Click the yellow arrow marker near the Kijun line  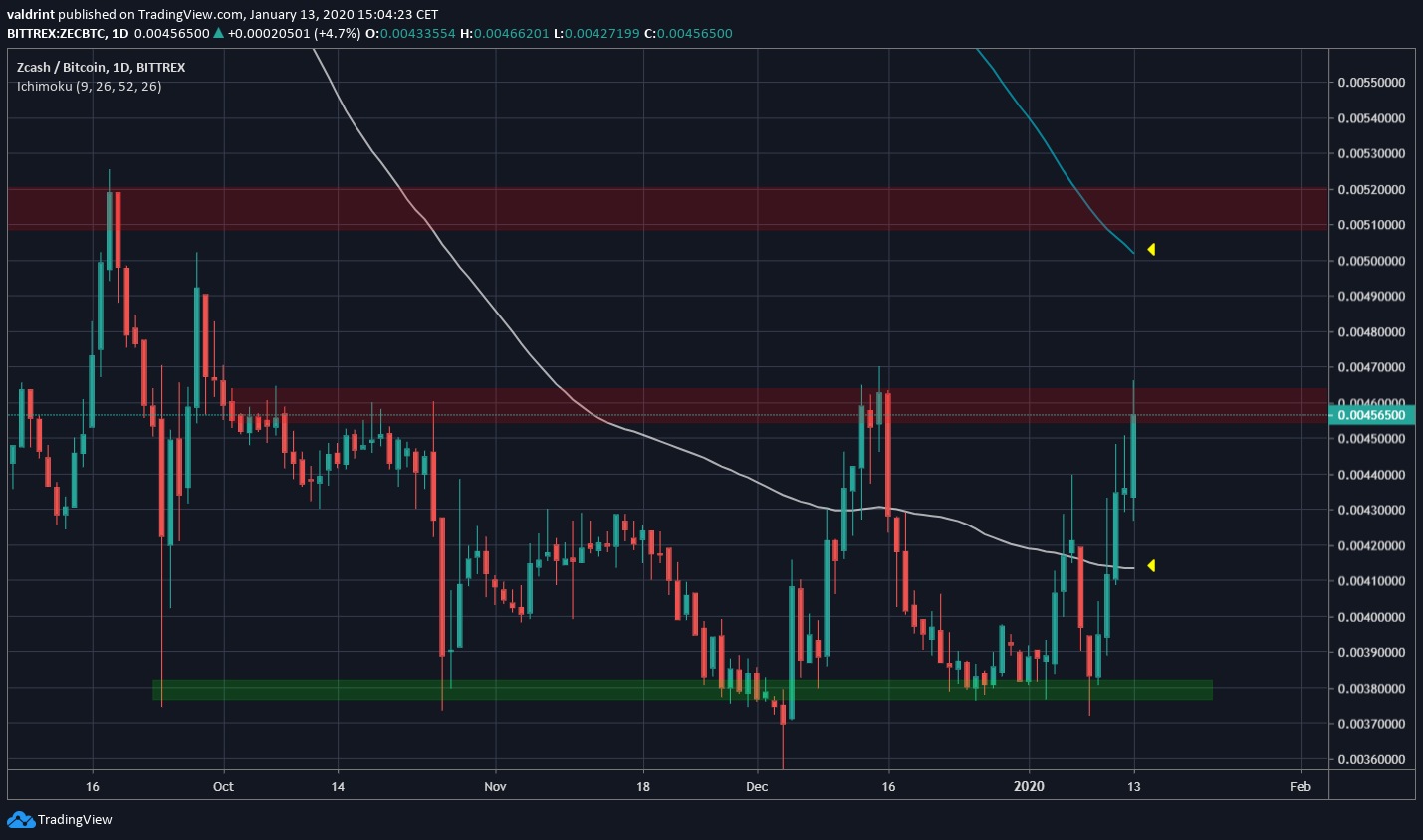tap(1151, 565)
